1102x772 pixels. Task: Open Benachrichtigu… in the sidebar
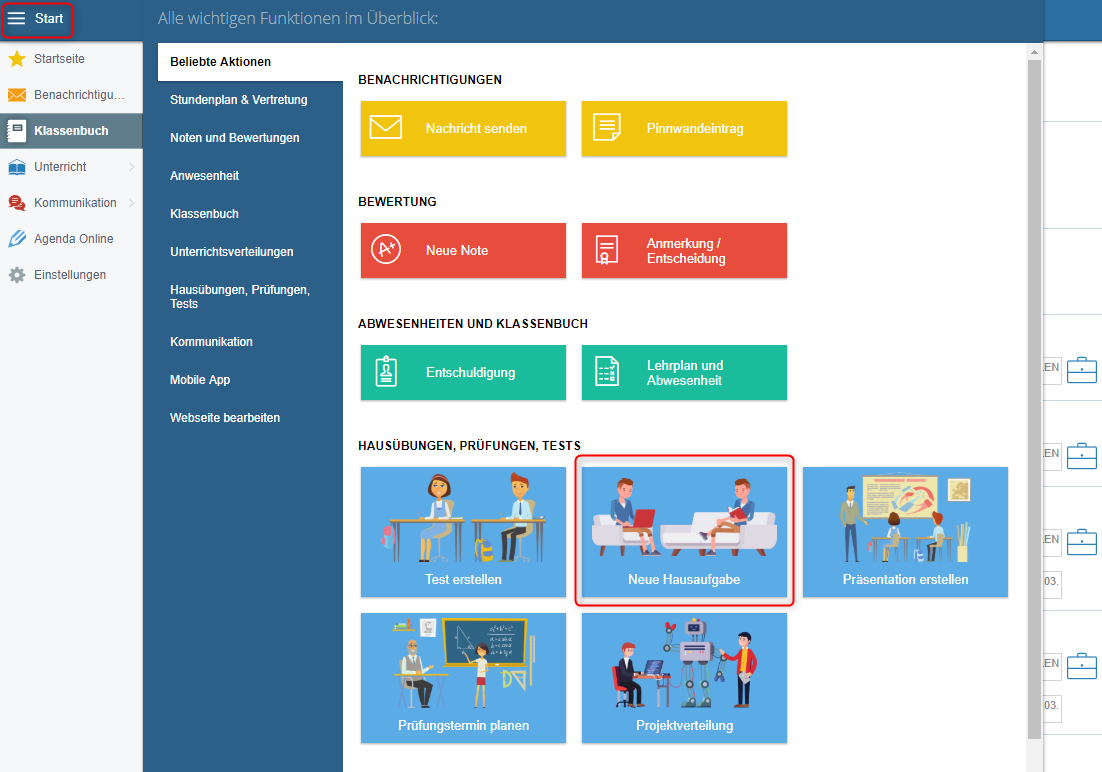coord(71,95)
